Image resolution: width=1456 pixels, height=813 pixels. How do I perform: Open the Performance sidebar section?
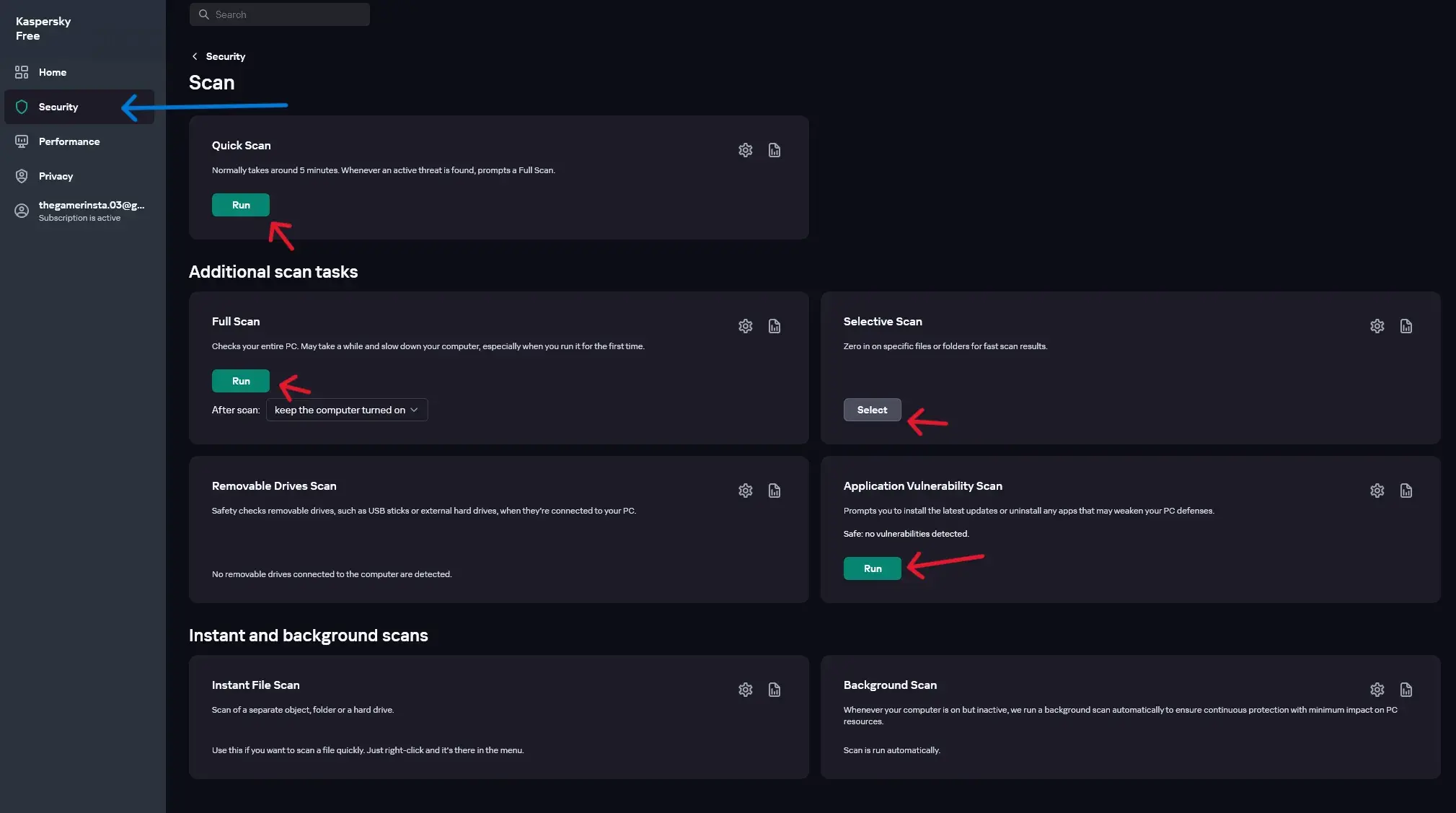69,141
